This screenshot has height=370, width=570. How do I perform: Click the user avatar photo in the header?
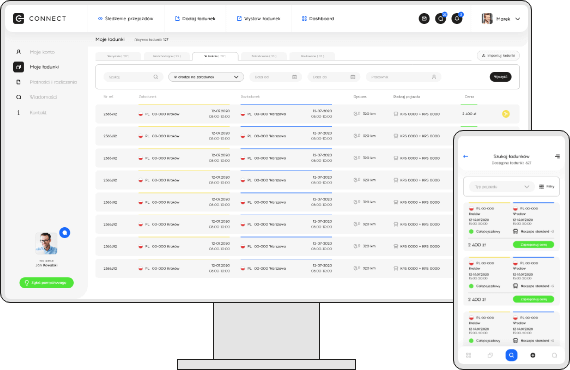(x=487, y=19)
